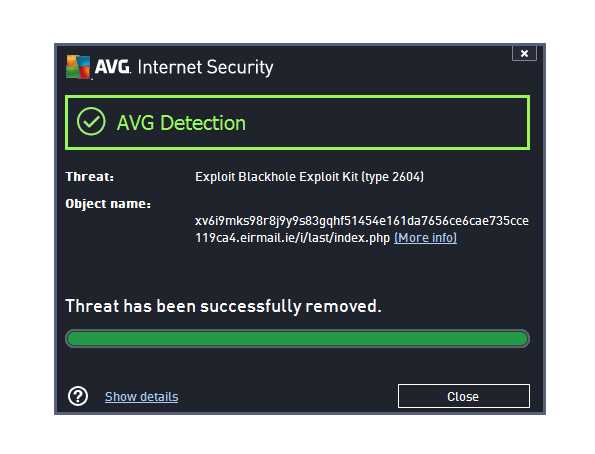Open help via the question mark icon

click(78, 396)
